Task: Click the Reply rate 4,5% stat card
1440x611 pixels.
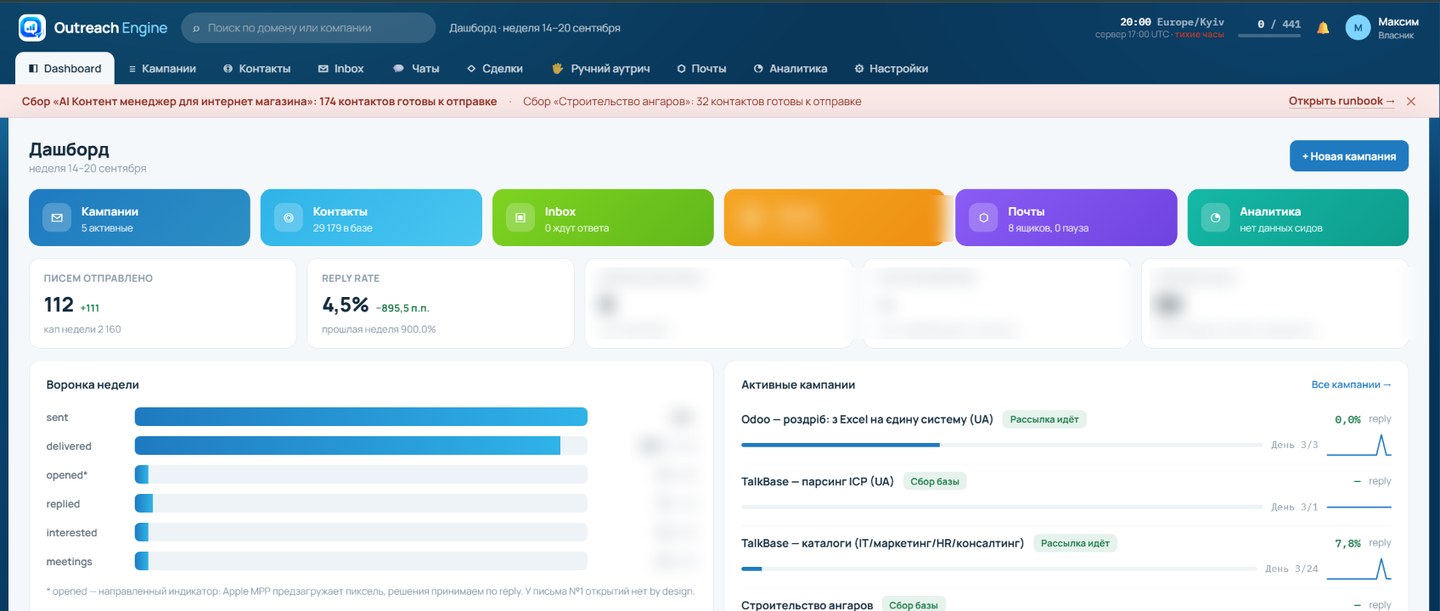Action: tap(440, 303)
